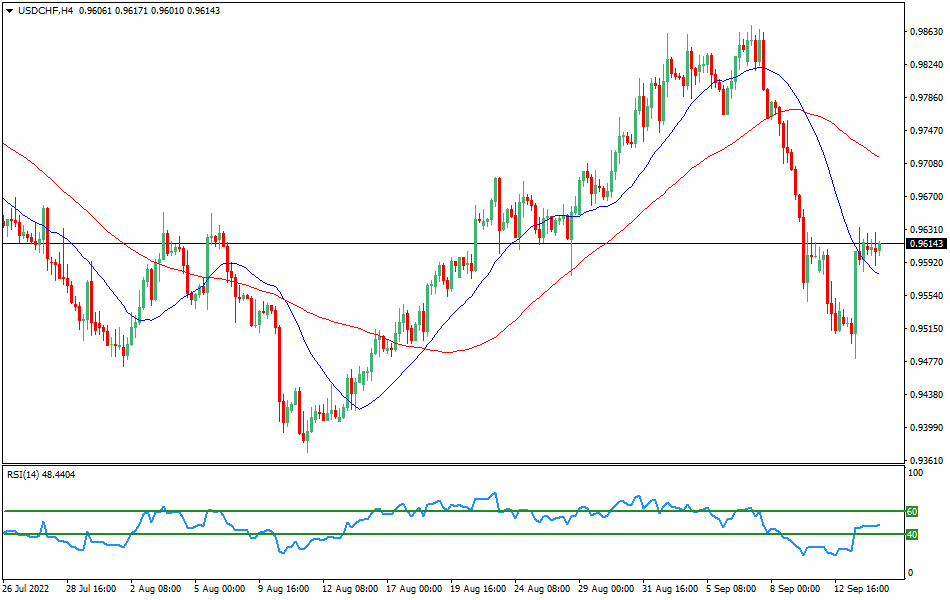Select the 19 Aug 16:00 time label
The height and width of the screenshot is (600, 950).
pyautogui.click(x=477, y=590)
